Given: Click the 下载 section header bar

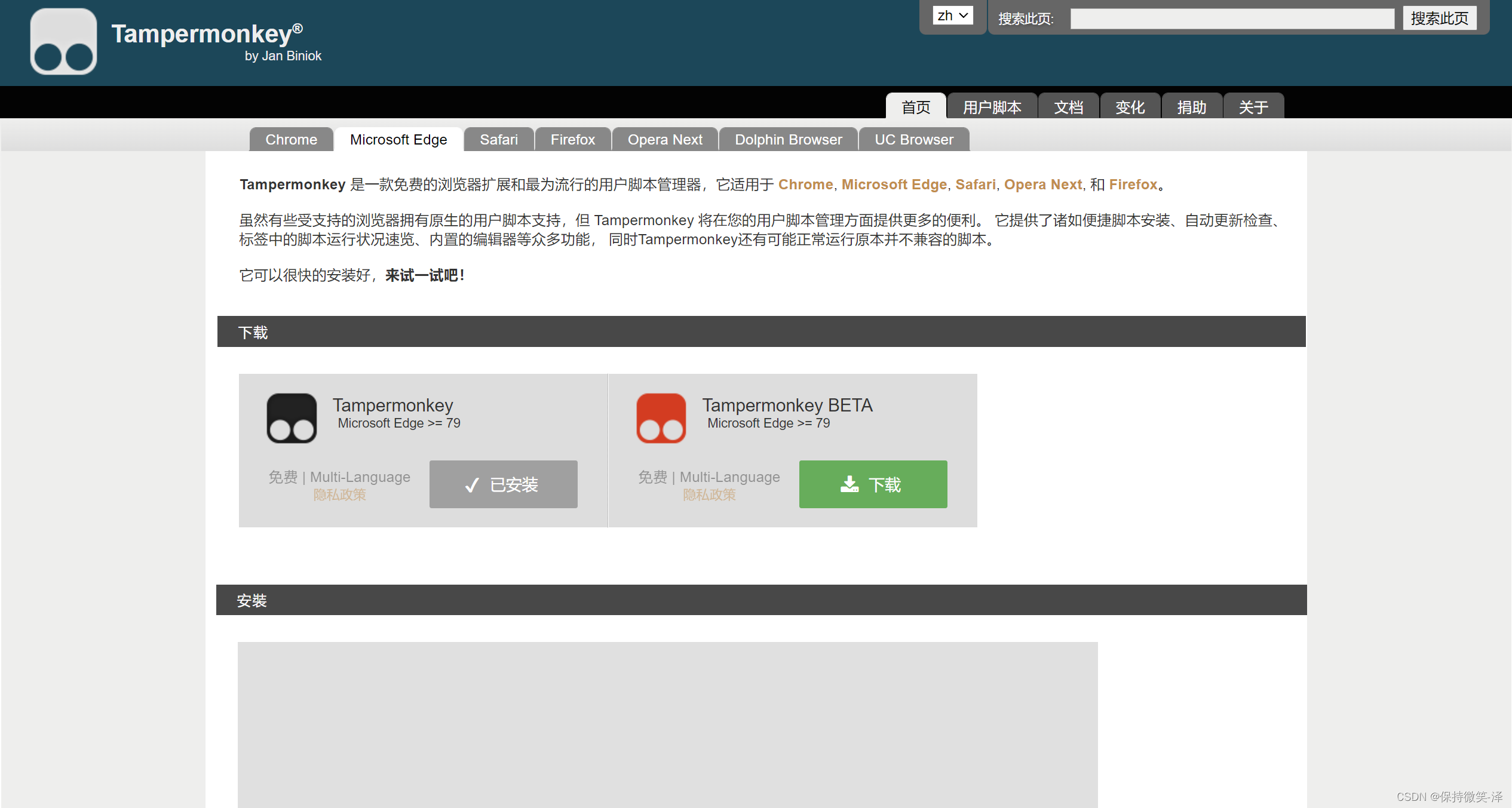Looking at the screenshot, I should 762,331.
